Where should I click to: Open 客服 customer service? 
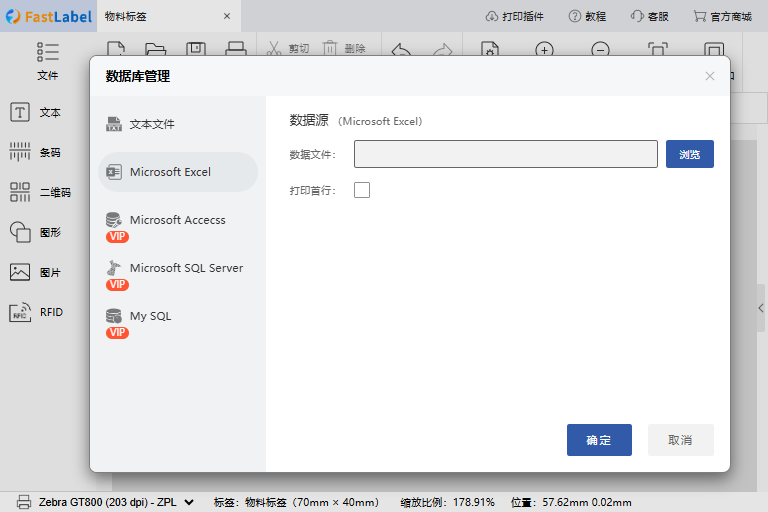coord(649,17)
